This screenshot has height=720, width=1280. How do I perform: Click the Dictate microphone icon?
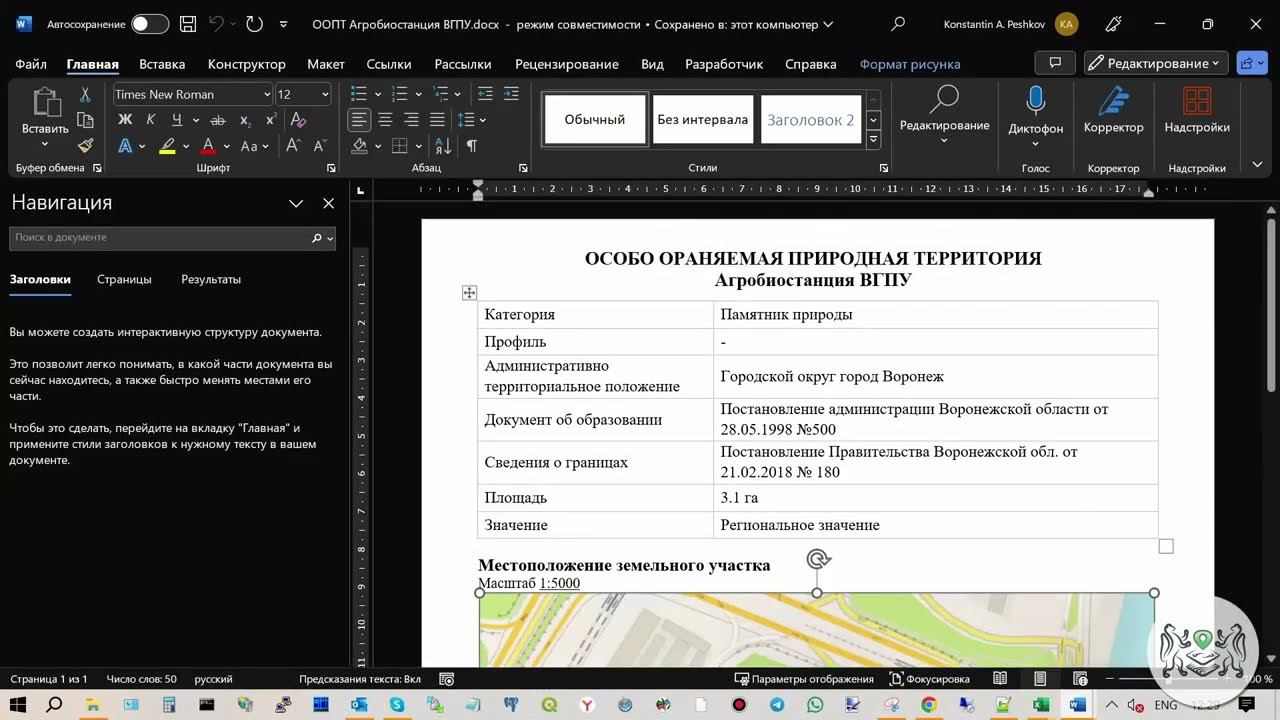pyautogui.click(x=1035, y=101)
